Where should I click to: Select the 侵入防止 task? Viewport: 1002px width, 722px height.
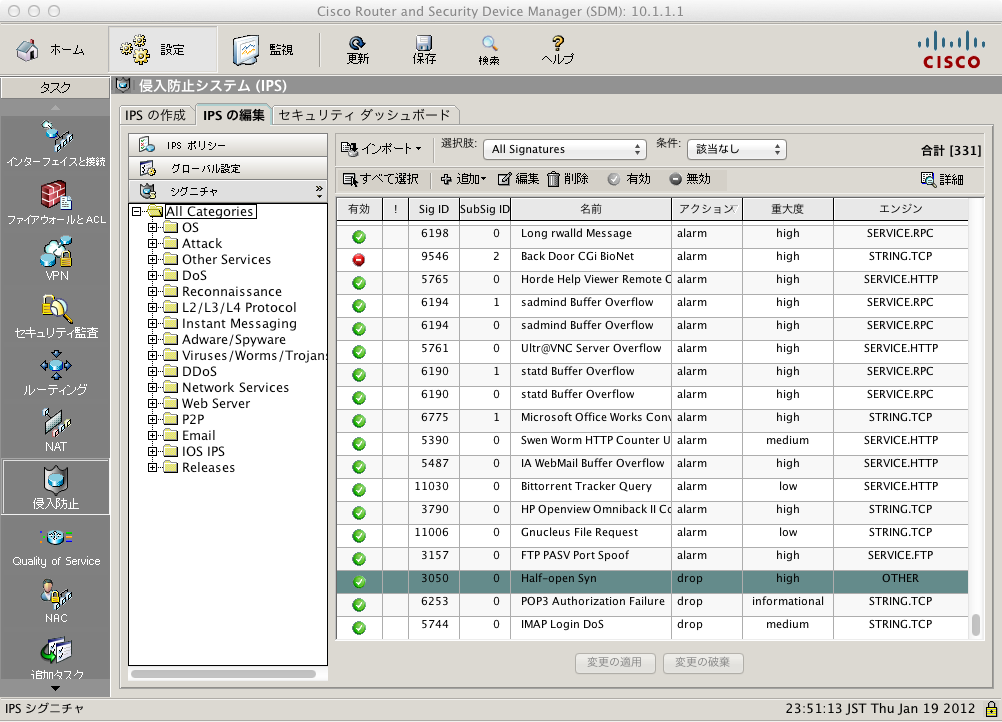(x=56, y=488)
